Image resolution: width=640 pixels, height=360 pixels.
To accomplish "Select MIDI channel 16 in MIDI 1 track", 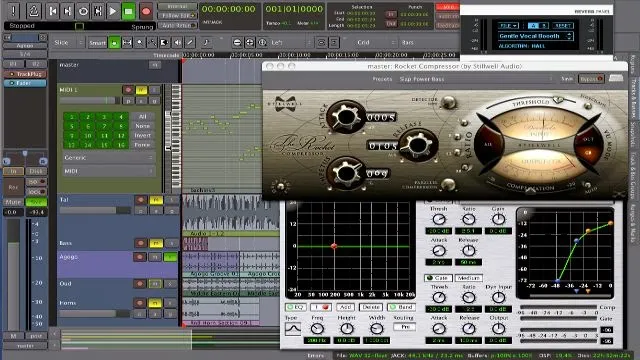I will [x=120, y=145].
